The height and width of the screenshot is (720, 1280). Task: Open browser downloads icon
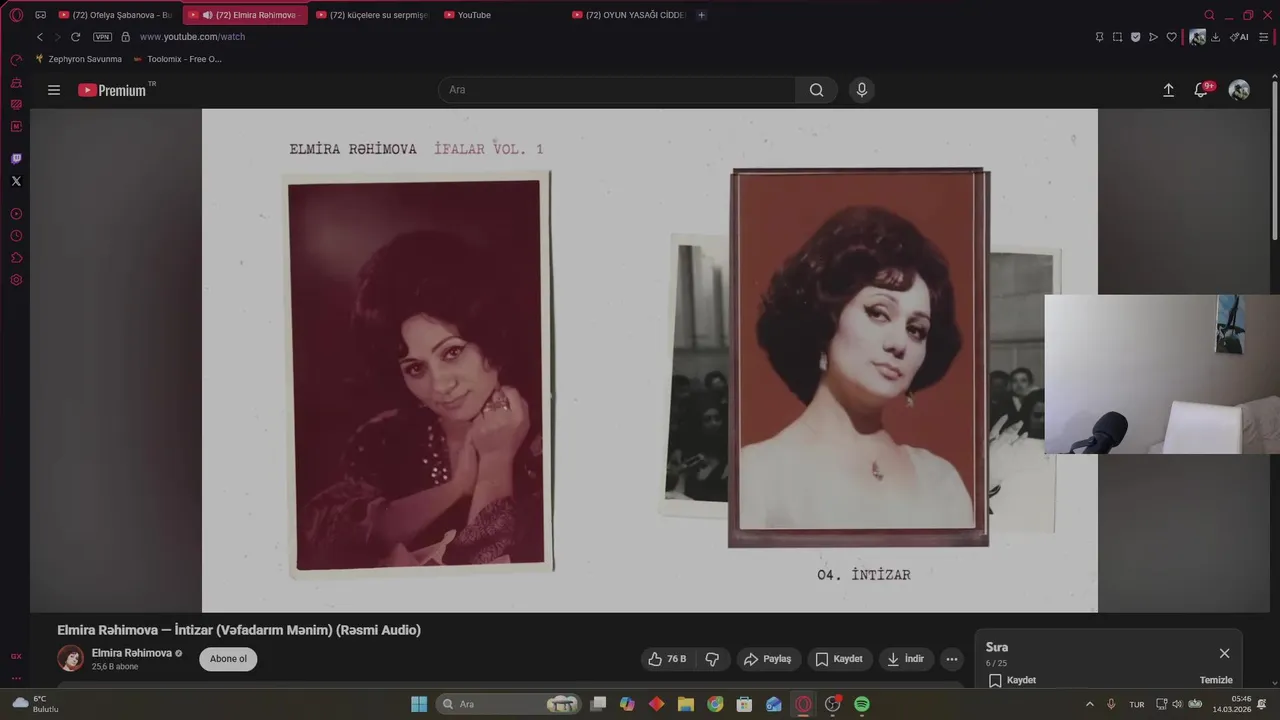pyautogui.click(x=1215, y=37)
